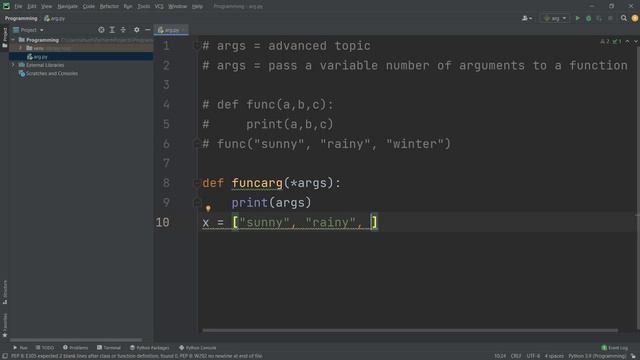Open the VCS menu
This screenshot has height=360, width=640.
(x=159, y=7)
